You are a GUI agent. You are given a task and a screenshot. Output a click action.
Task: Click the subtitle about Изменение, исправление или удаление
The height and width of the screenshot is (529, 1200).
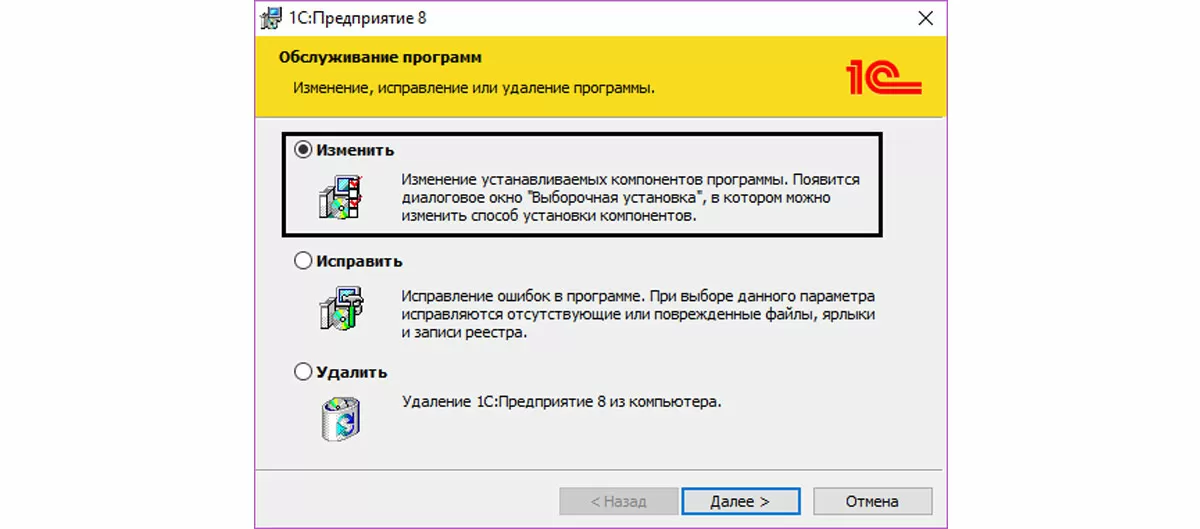[x=474, y=88]
